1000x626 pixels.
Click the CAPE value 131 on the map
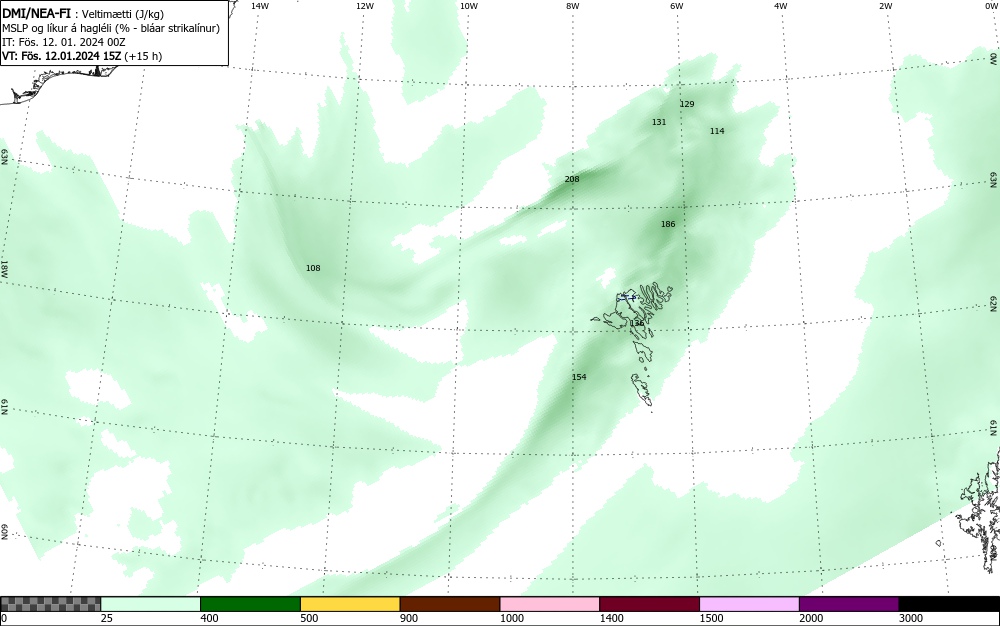(x=659, y=122)
